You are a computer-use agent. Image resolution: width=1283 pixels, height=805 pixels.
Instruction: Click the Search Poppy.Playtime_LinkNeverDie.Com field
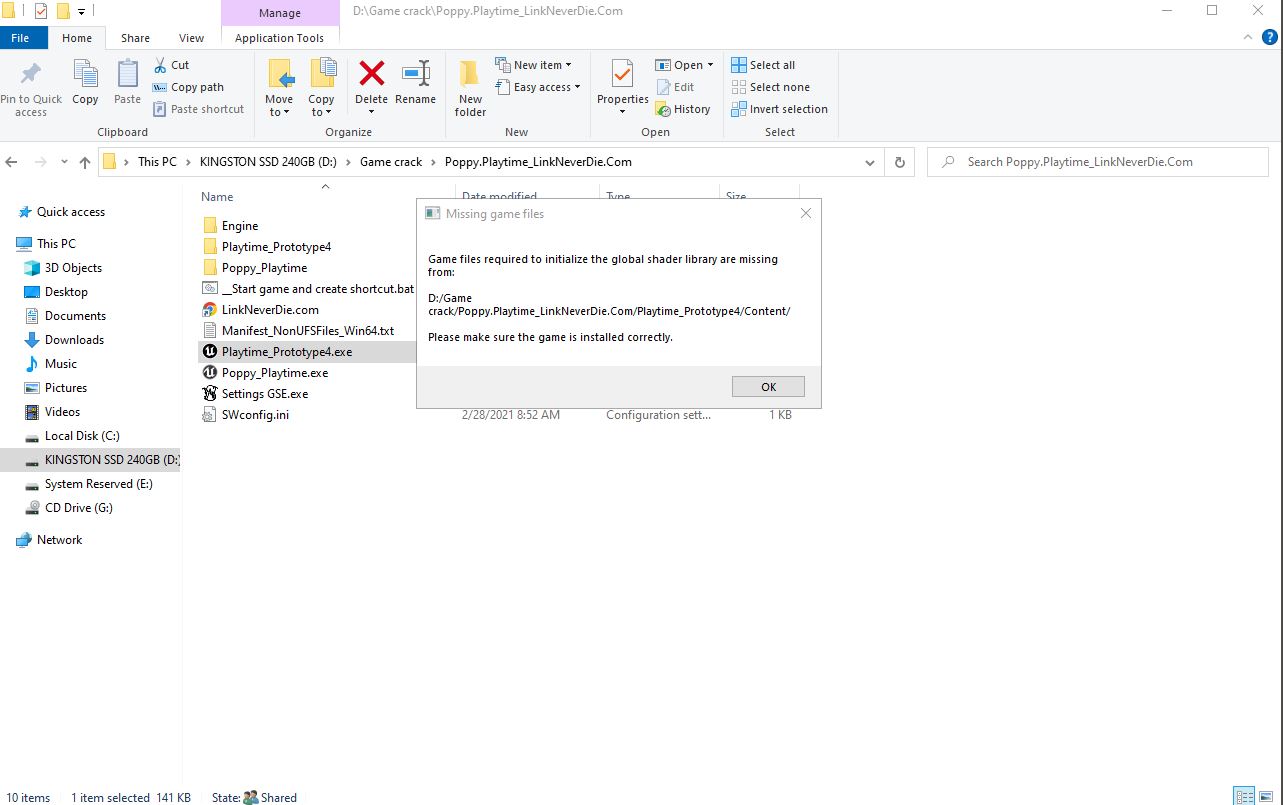(1100, 162)
